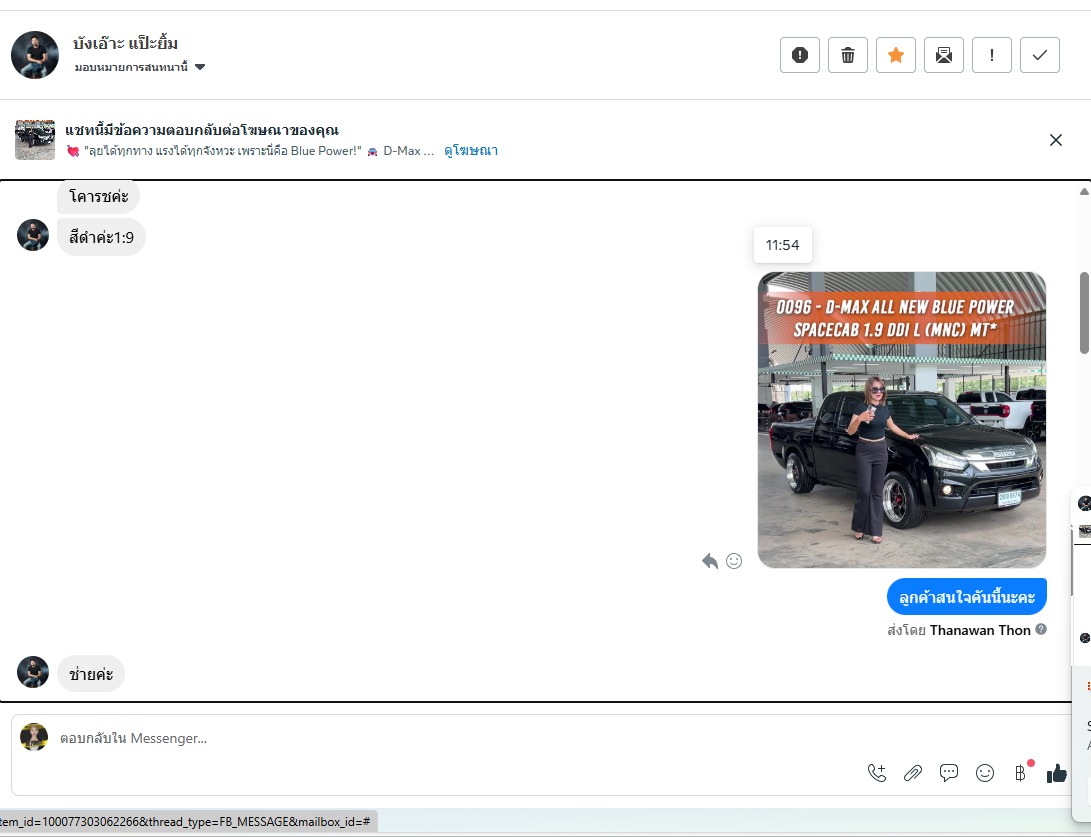This screenshot has height=837, width=1091.
Task: Click sender avatar beside ช่ายค่ะ message
Action: click(33, 671)
